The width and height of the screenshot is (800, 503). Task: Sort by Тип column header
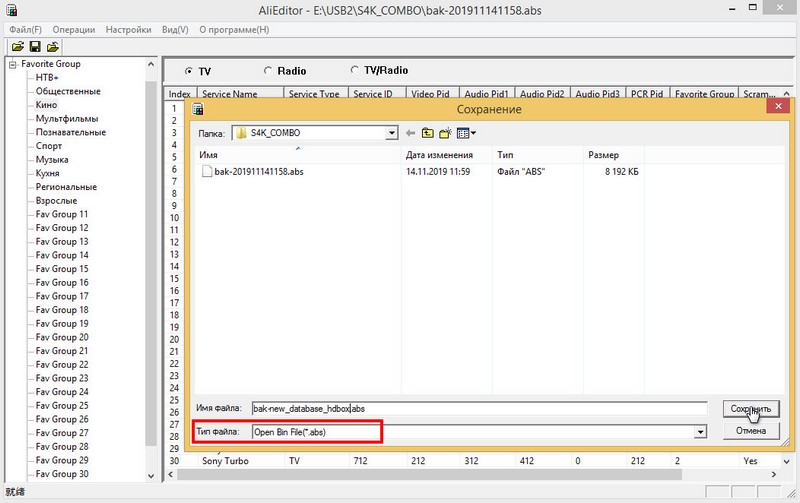pos(538,155)
